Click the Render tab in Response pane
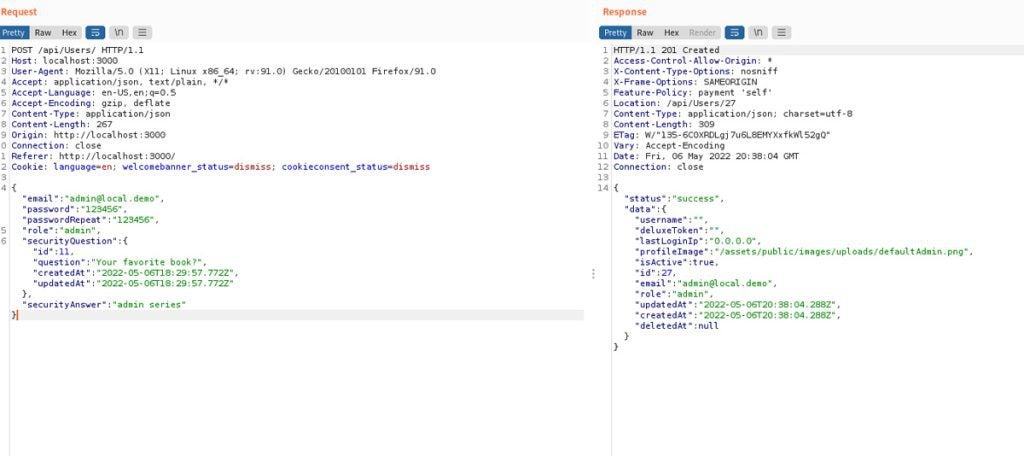Screen dimensions: 1024x456 click(x=702, y=33)
